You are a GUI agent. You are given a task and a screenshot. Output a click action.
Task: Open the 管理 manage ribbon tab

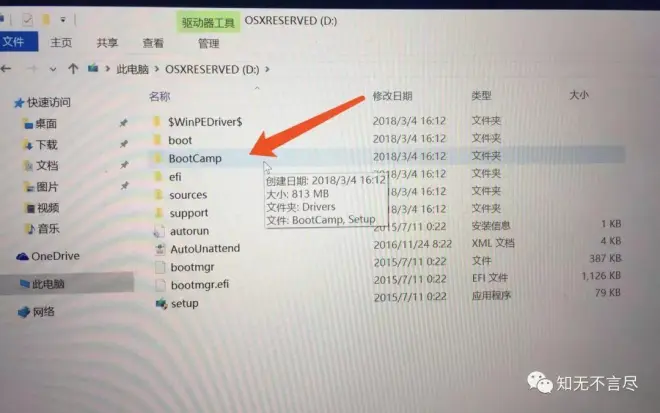pyautogui.click(x=208, y=43)
